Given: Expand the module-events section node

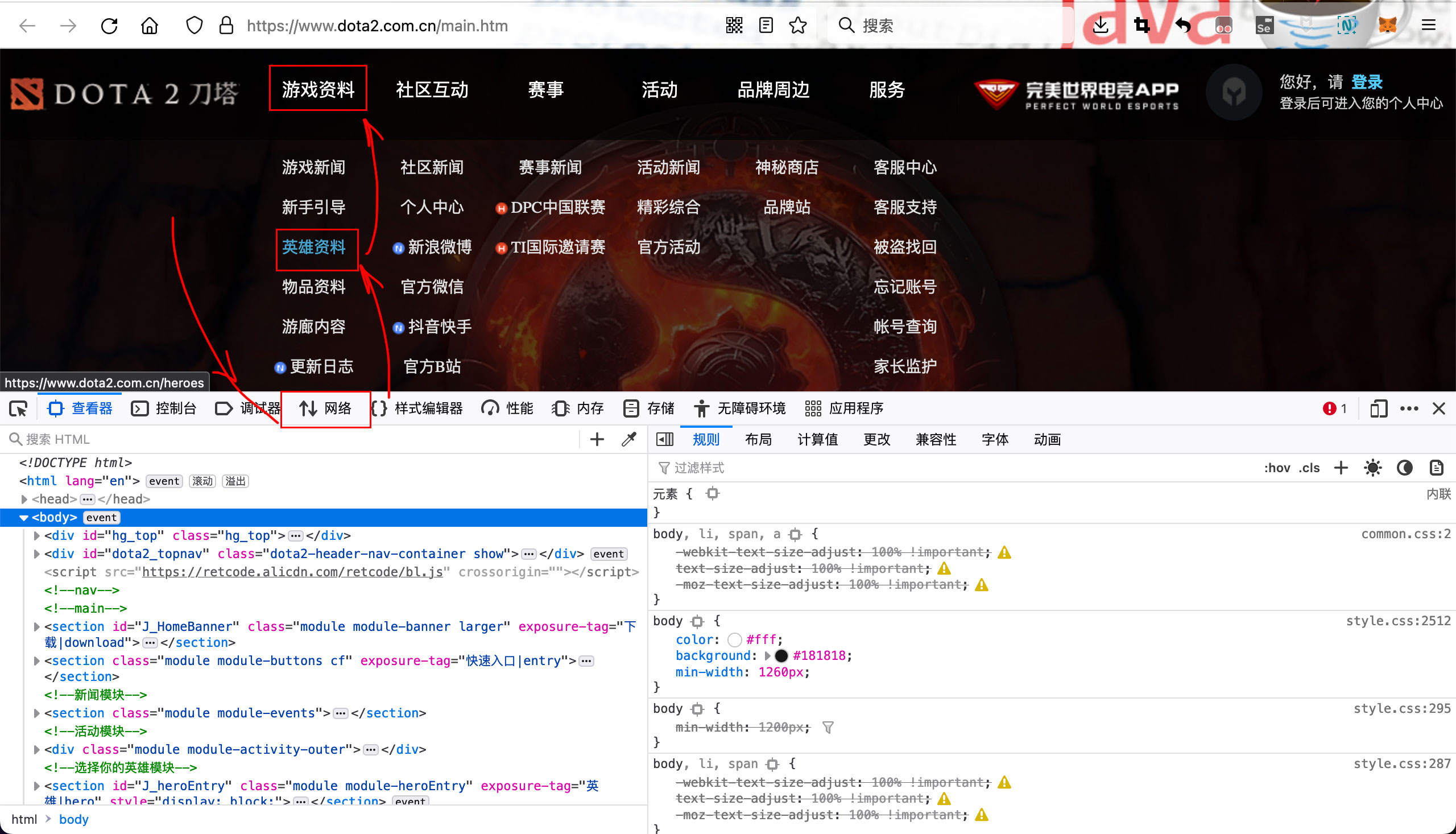Looking at the screenshot, I should (x=36, y=713).
